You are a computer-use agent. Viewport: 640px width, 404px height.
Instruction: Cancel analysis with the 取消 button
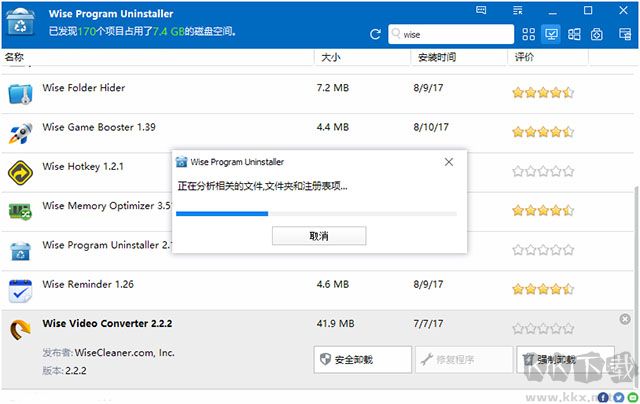click(319, 236)
